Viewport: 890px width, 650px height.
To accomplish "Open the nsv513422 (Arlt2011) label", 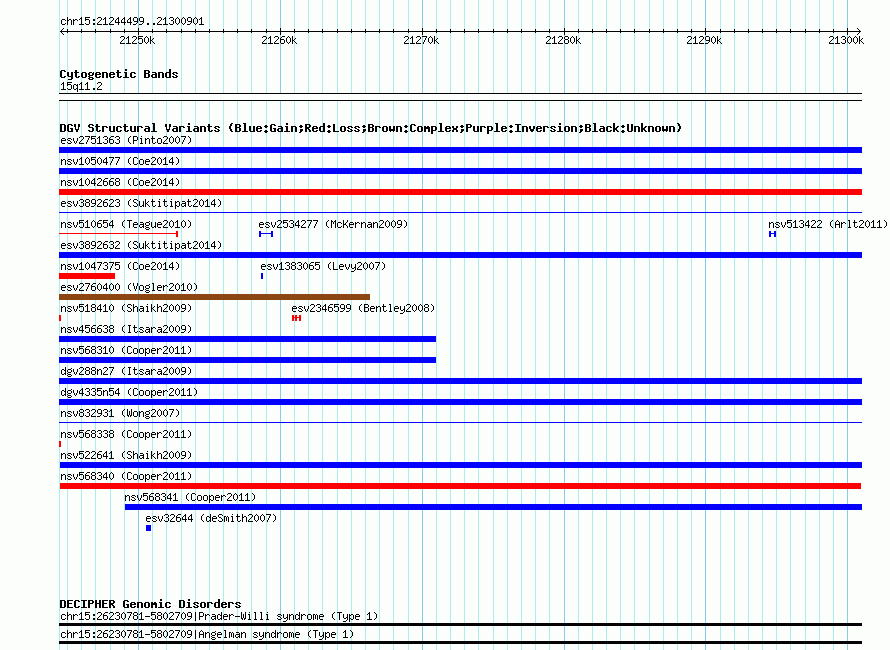I will pos(828,224).
